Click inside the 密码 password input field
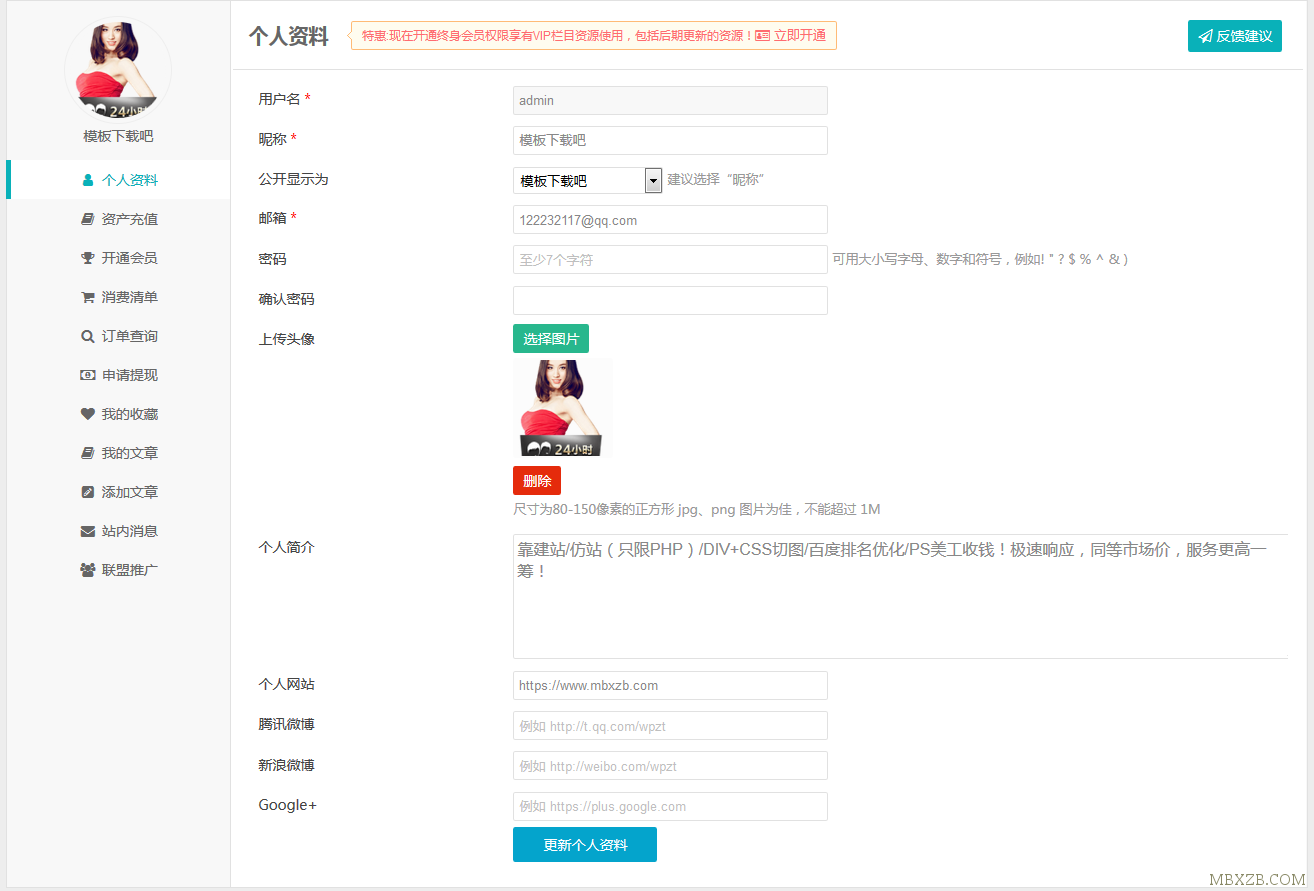The image size is (1314, 891). [669, 259]
